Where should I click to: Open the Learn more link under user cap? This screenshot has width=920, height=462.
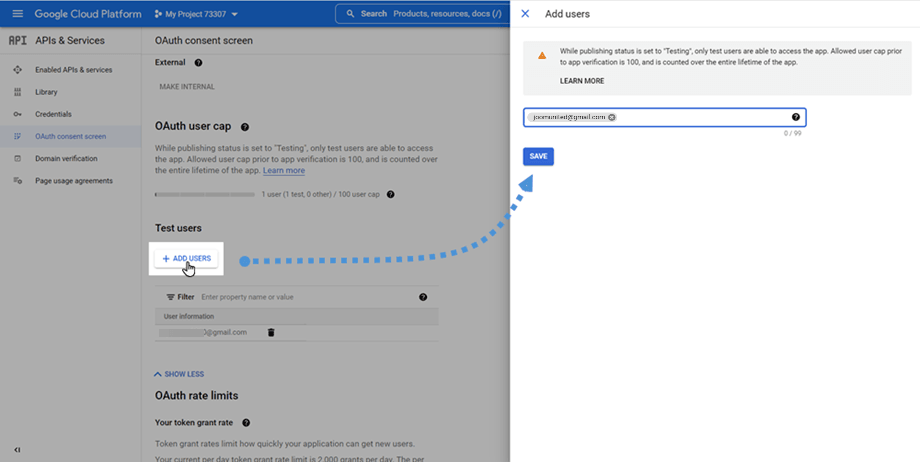coord(283,170)
